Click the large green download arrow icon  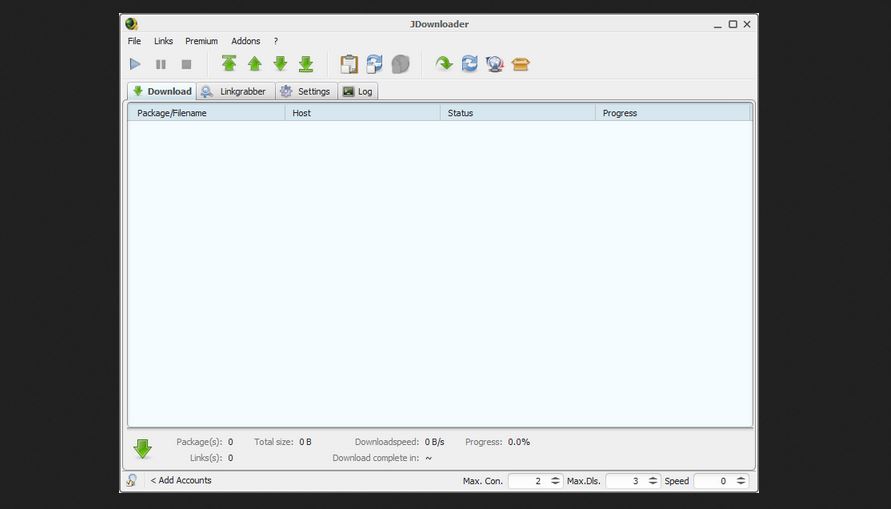pos(143,449)
